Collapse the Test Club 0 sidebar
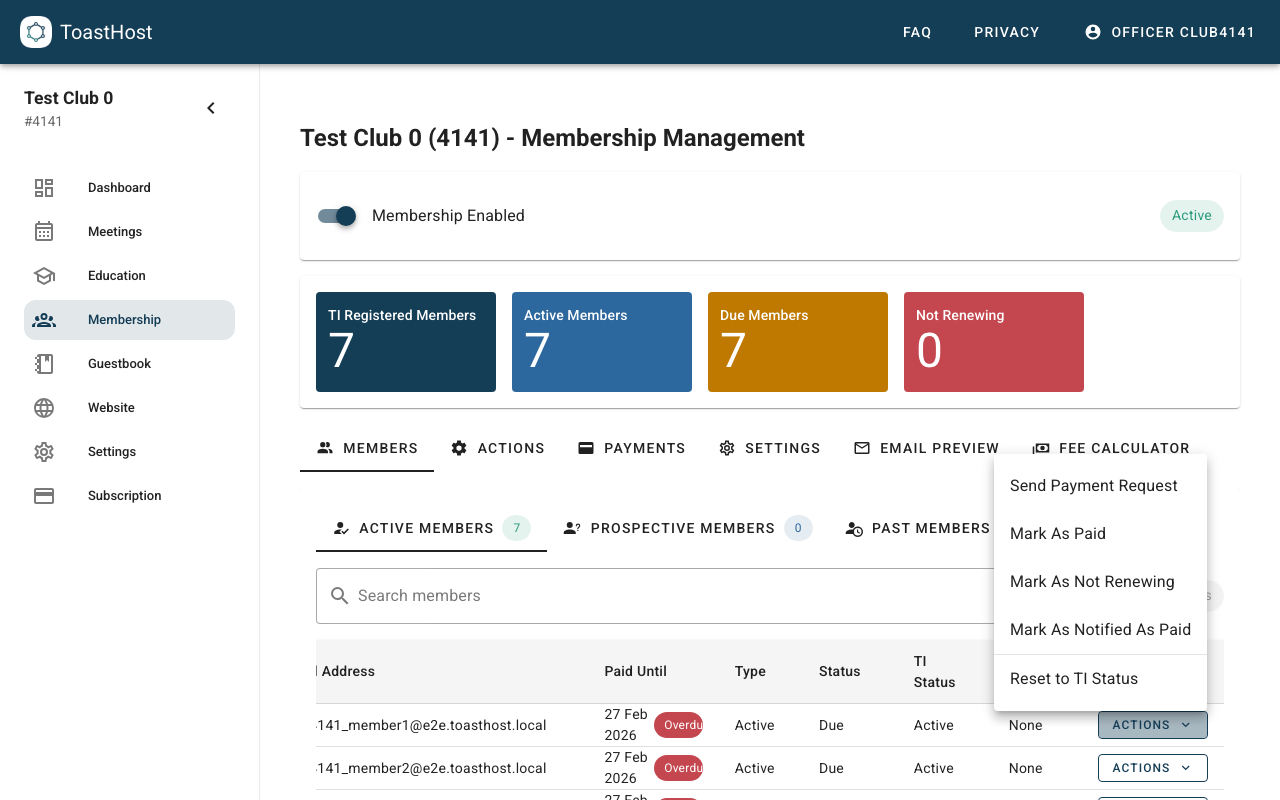1280x800 pixels. (x=210, y=107)
